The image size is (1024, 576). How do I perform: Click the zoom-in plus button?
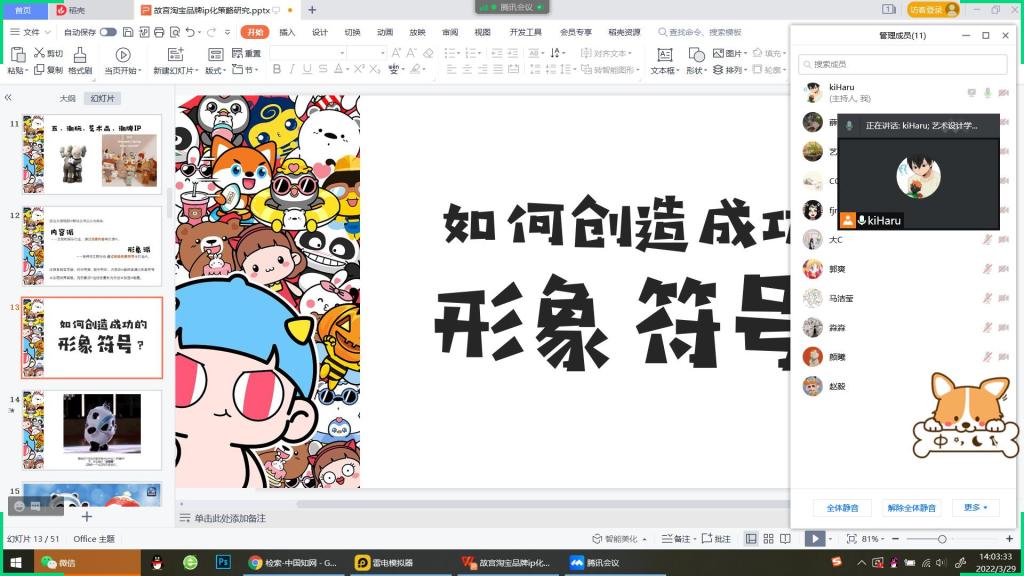pyautogui.click(x=1009, y=539)
